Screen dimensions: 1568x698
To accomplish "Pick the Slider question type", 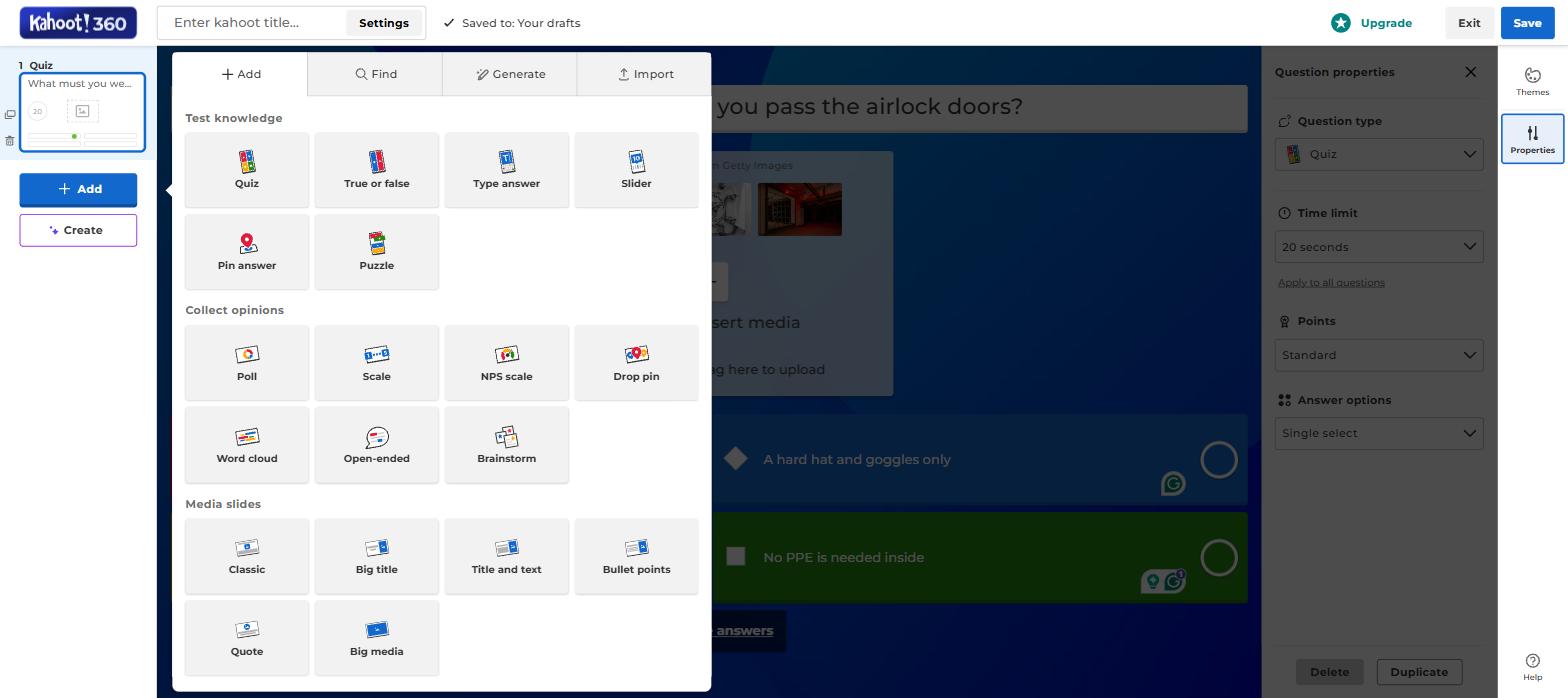I will tap(637, 170).
